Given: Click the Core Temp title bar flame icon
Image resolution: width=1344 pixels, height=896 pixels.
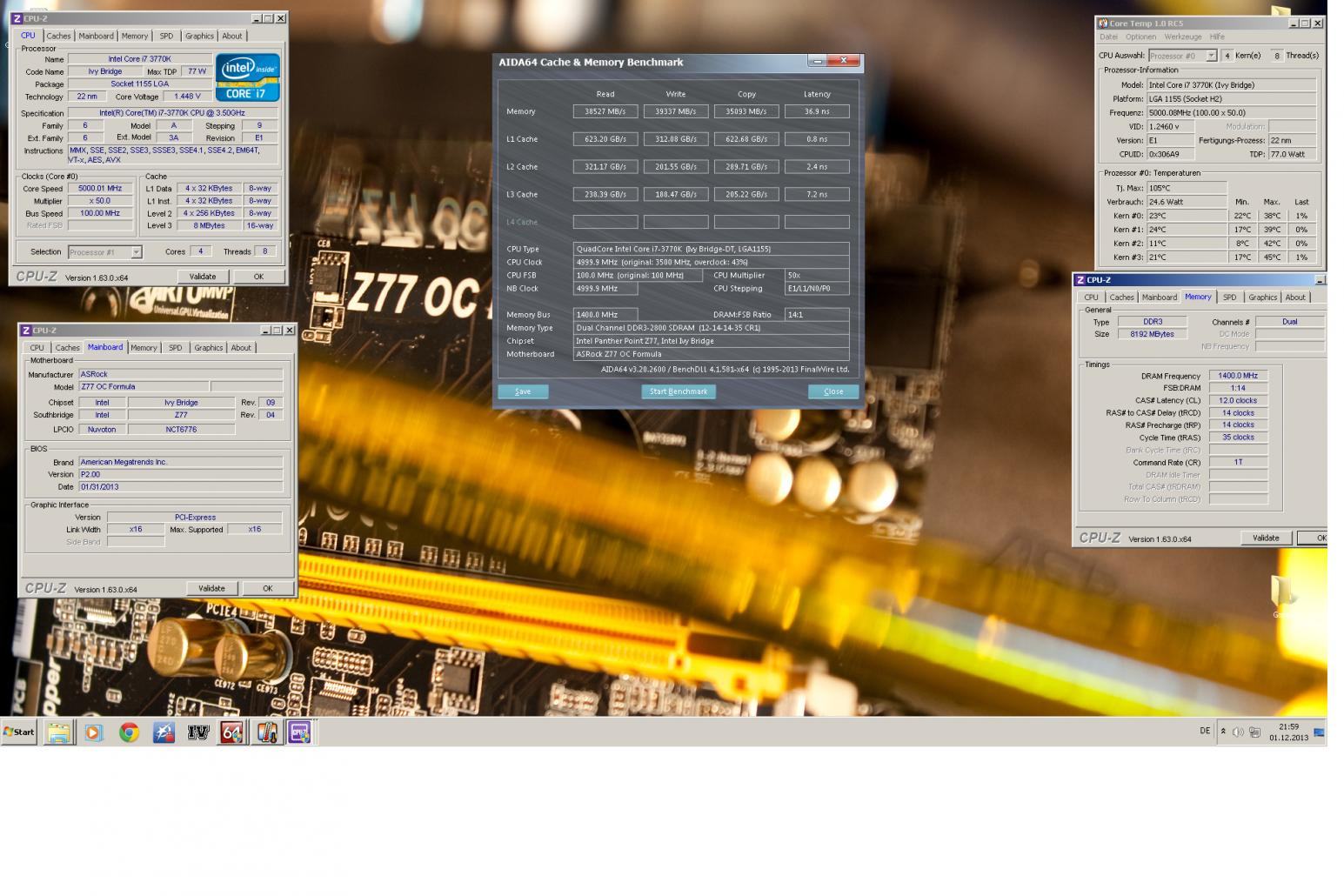Looking at the screenshot, I should 1103,23.
